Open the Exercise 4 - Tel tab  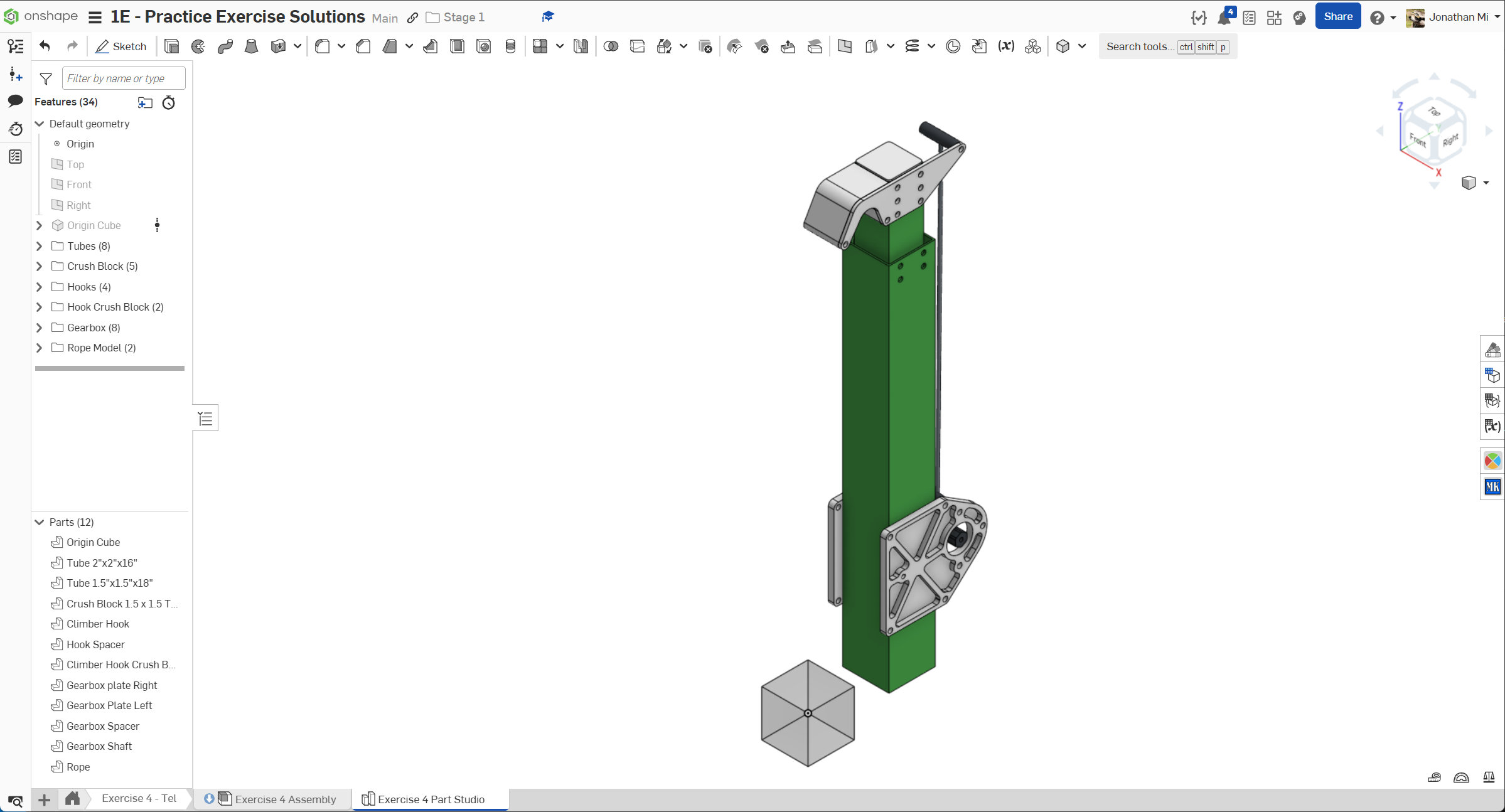coord(139,798)
